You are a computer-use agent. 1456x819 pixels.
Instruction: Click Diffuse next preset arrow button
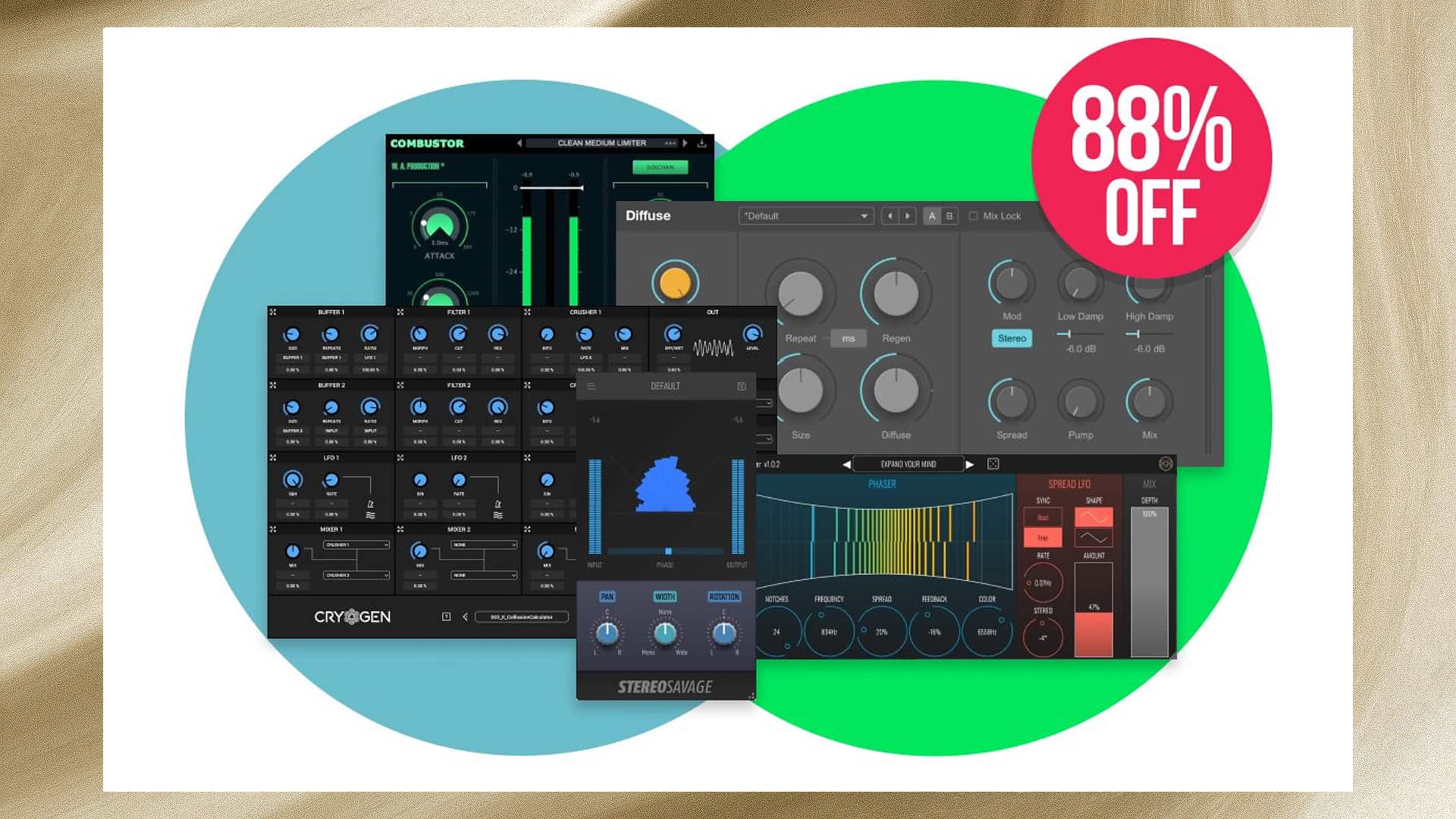[908, 216]
